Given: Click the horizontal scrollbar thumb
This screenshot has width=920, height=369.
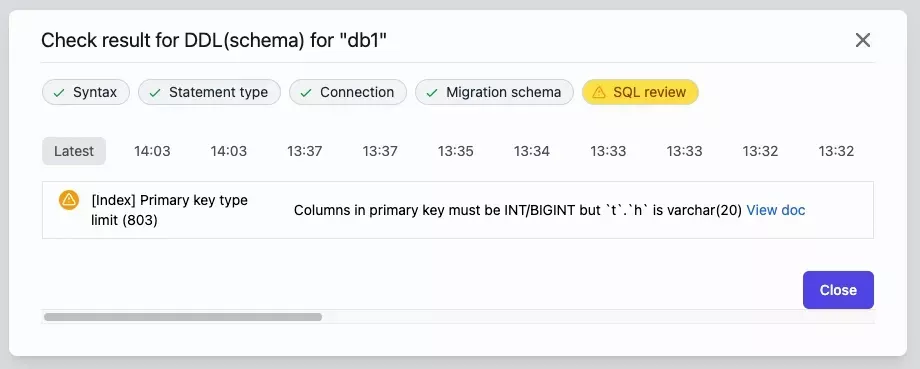Looking at the screenshot, I should click(183, 317).
